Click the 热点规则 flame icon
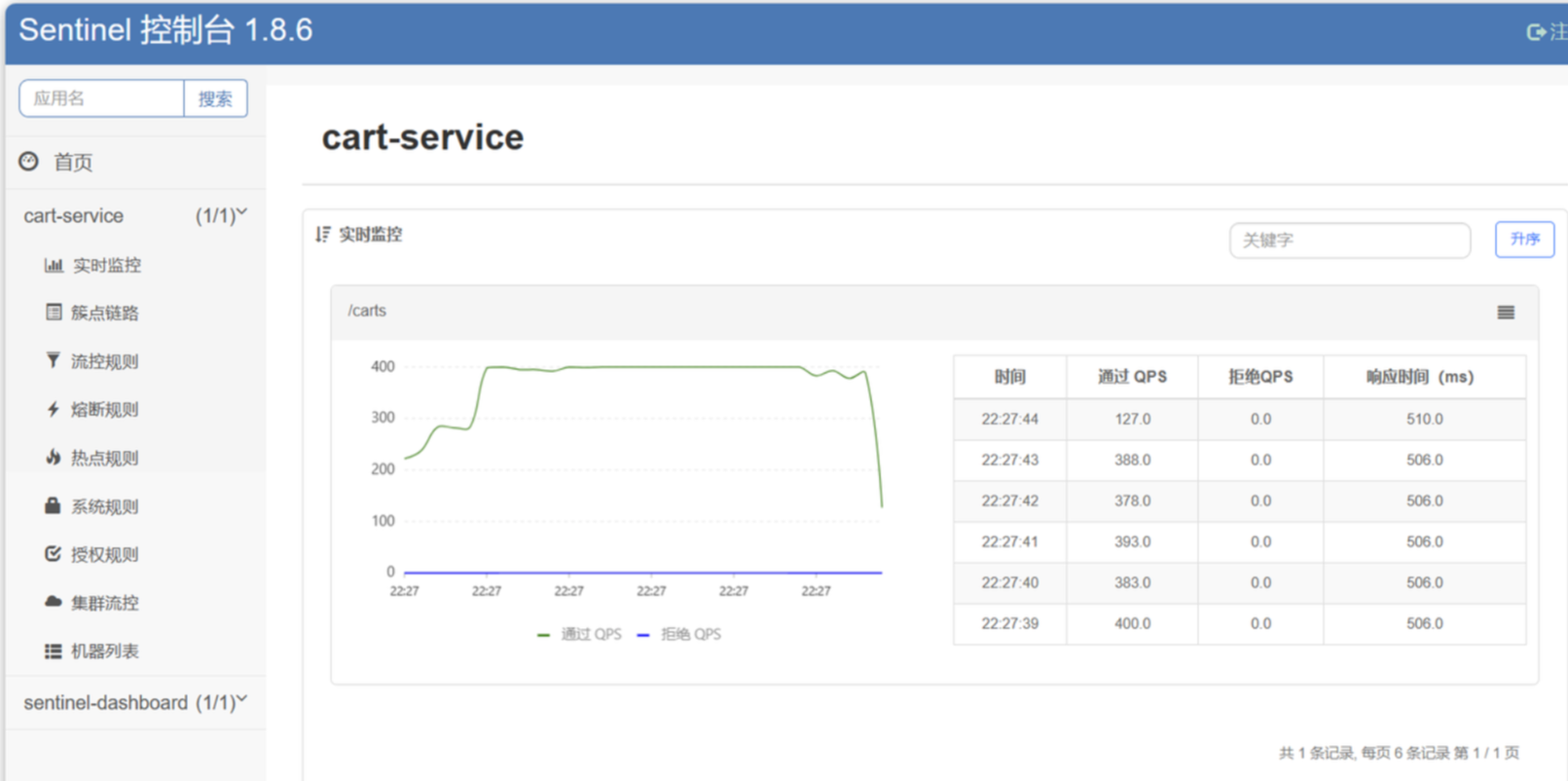Image resolution: width=1568 pixels, height=781 pixels. click(x=54, y=458)
